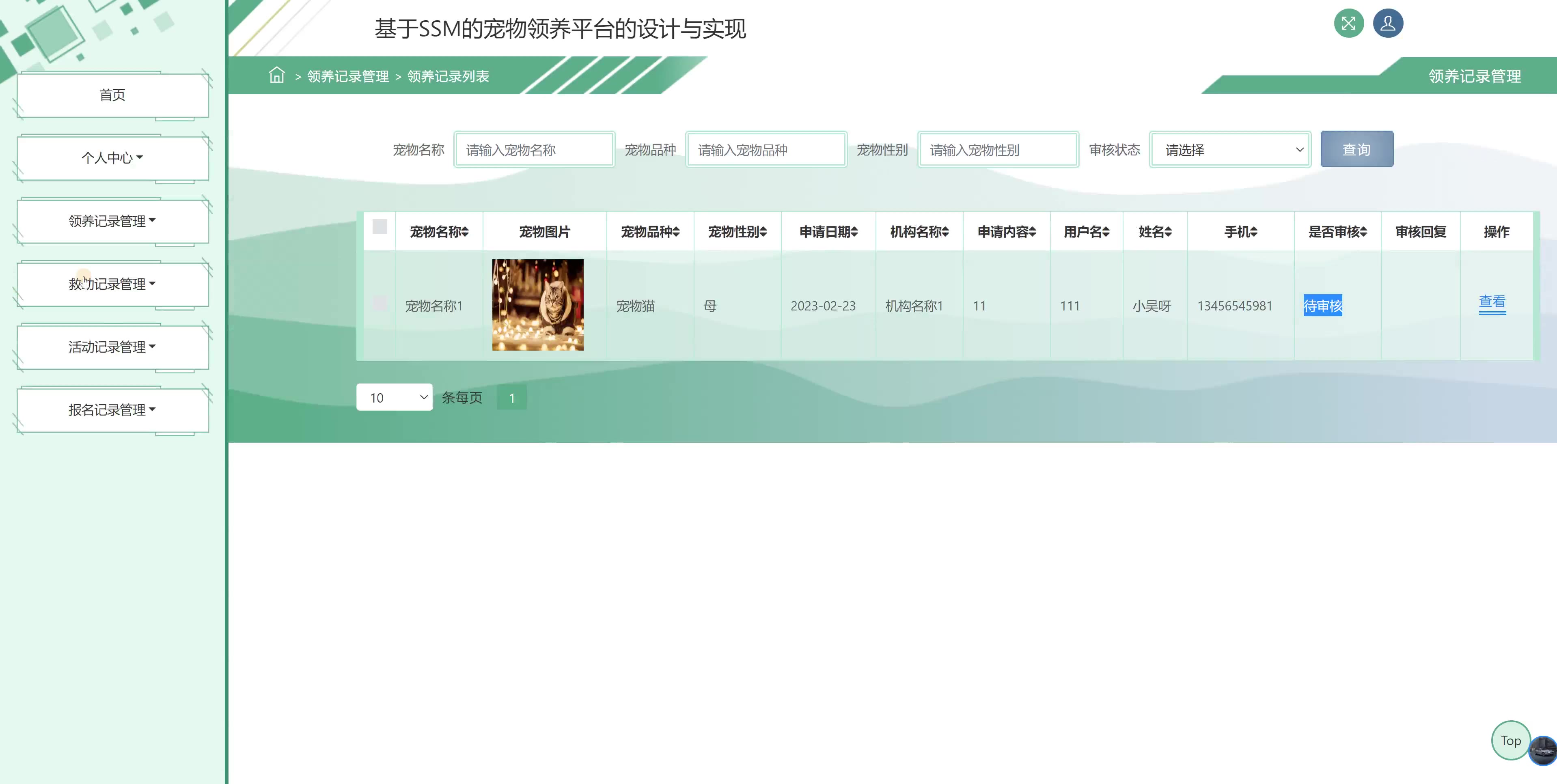Image resolution: width=1557 pixels, height=784 pixels.
Task: Sort by 宠物名称 column arrows
Action: (x=466, y=232)
